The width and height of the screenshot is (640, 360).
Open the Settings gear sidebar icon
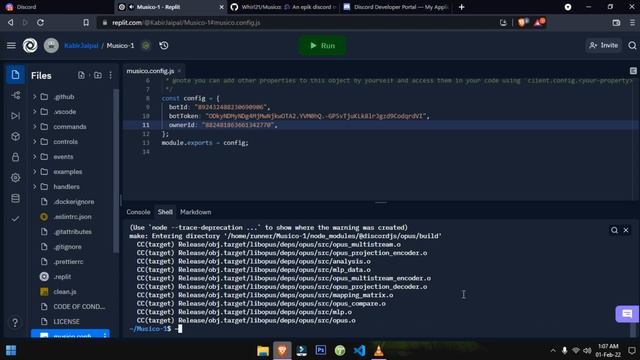(16, 178)
